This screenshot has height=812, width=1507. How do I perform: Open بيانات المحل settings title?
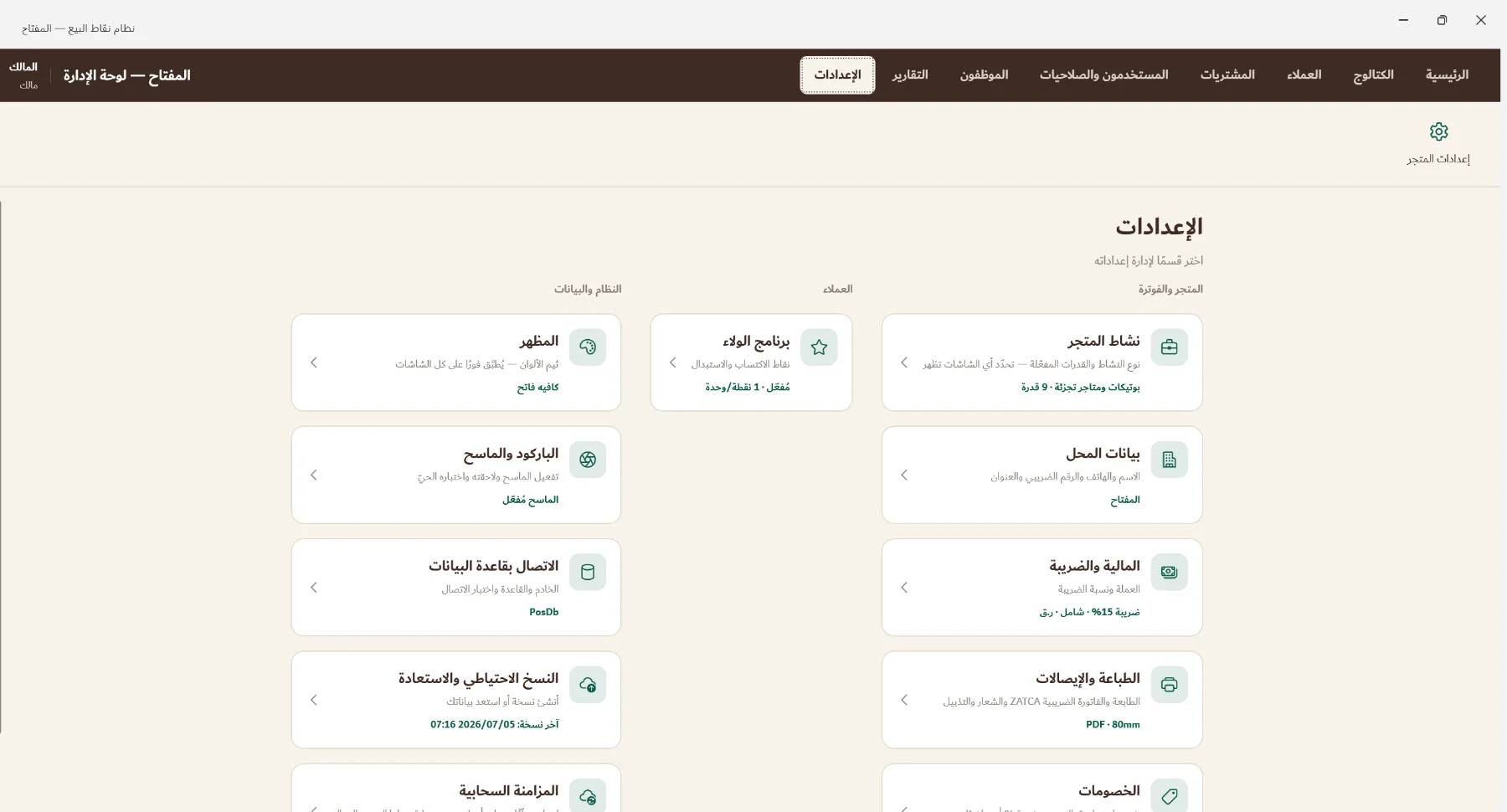pos(1103,453)
